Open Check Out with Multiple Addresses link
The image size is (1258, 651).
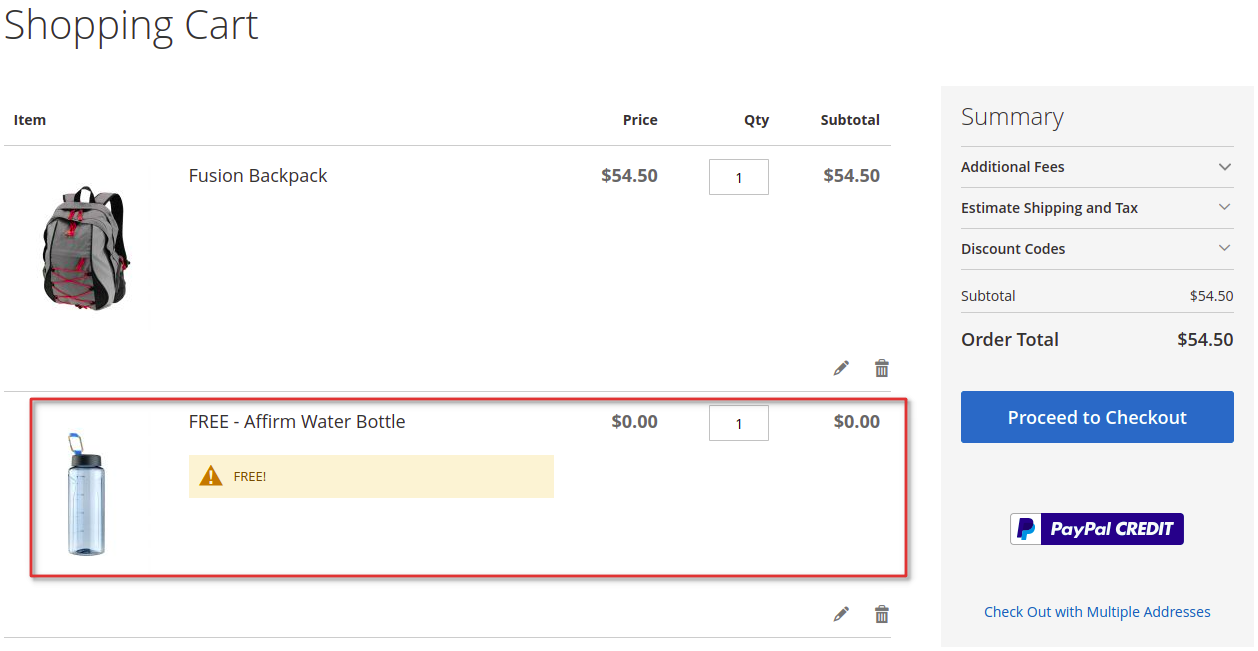pos(1097,612)
